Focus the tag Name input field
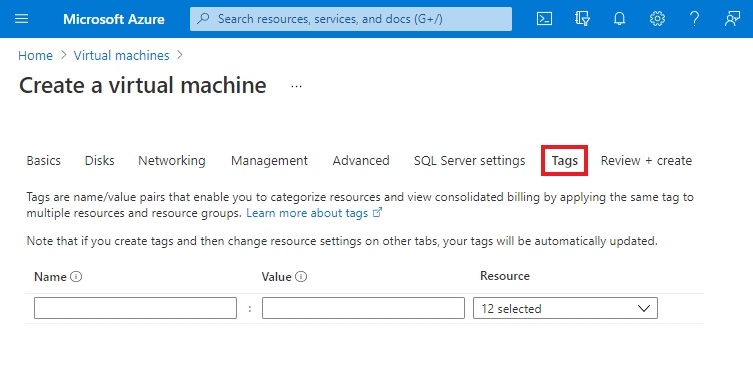This screenshot has width=753, height=373. coord(135,308)
